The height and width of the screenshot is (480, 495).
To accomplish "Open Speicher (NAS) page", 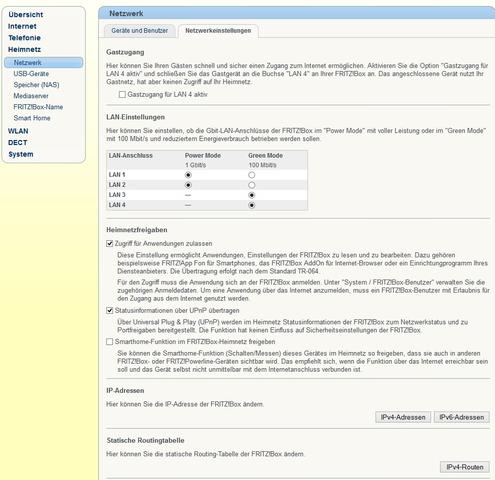I will (x=36, y=85).
